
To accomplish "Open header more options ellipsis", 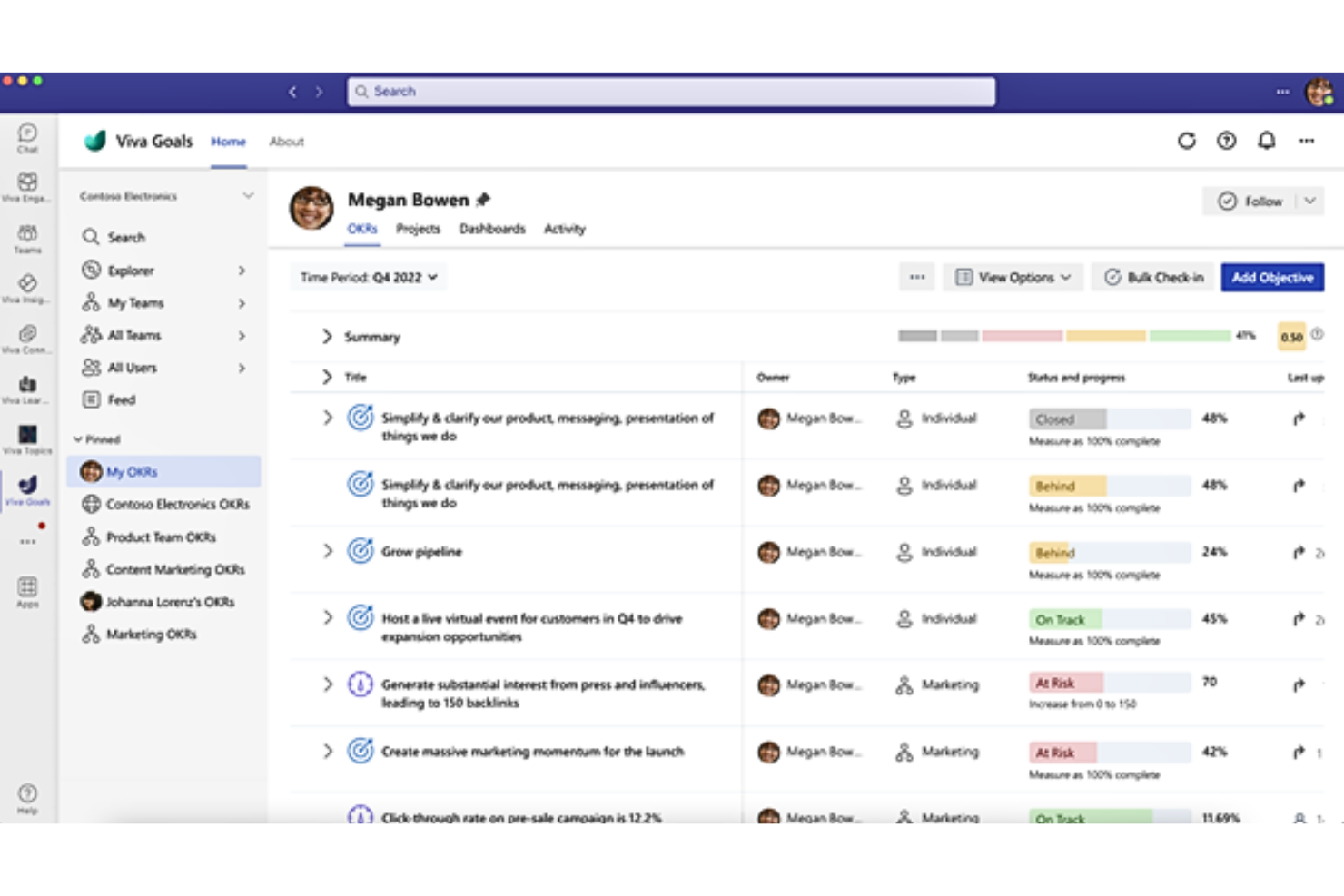I will 1306,141.
